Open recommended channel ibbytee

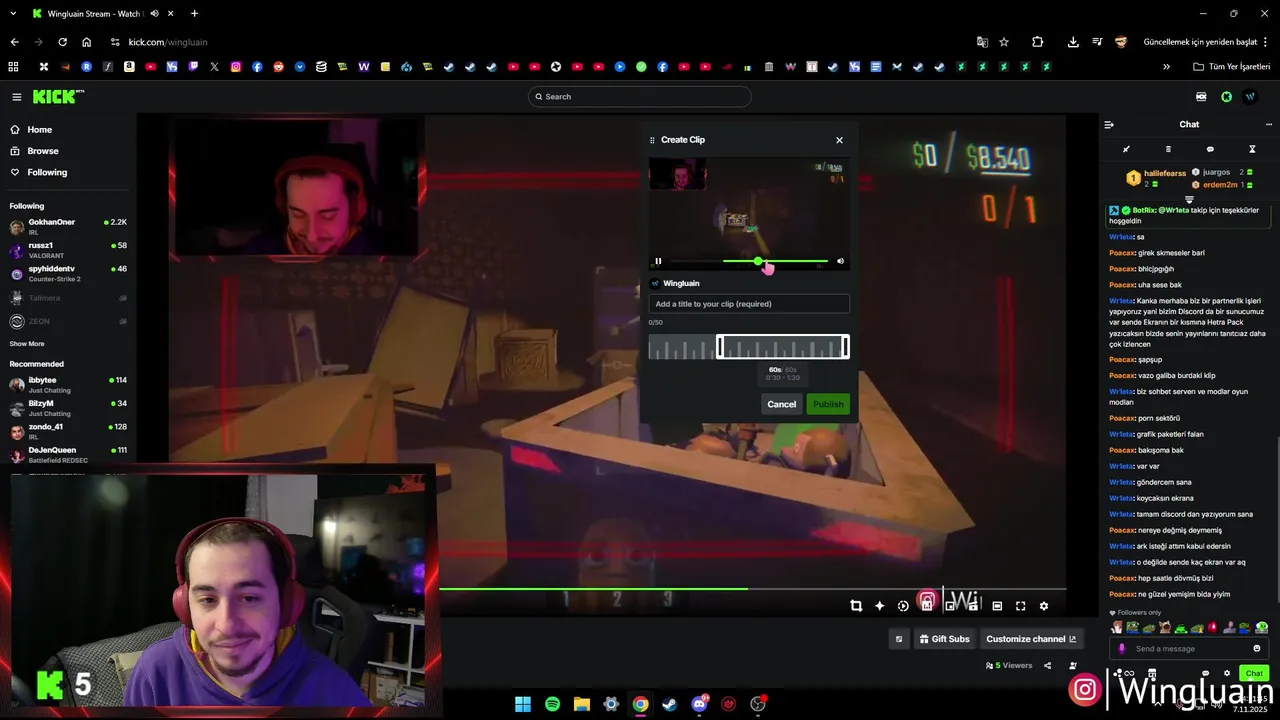click(x=68, y=384)
